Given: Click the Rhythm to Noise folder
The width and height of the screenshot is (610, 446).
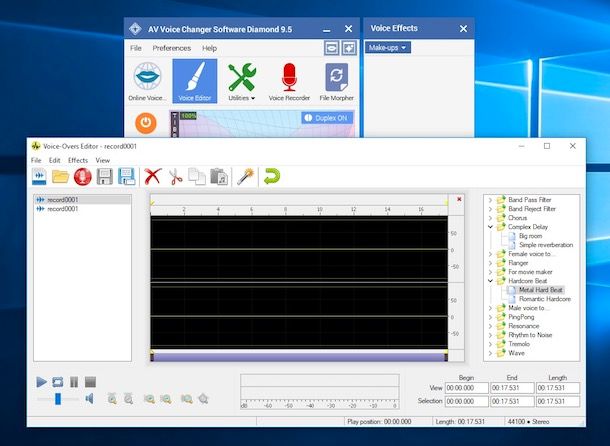Looking at the screenshot, I should tap(530, 335).
